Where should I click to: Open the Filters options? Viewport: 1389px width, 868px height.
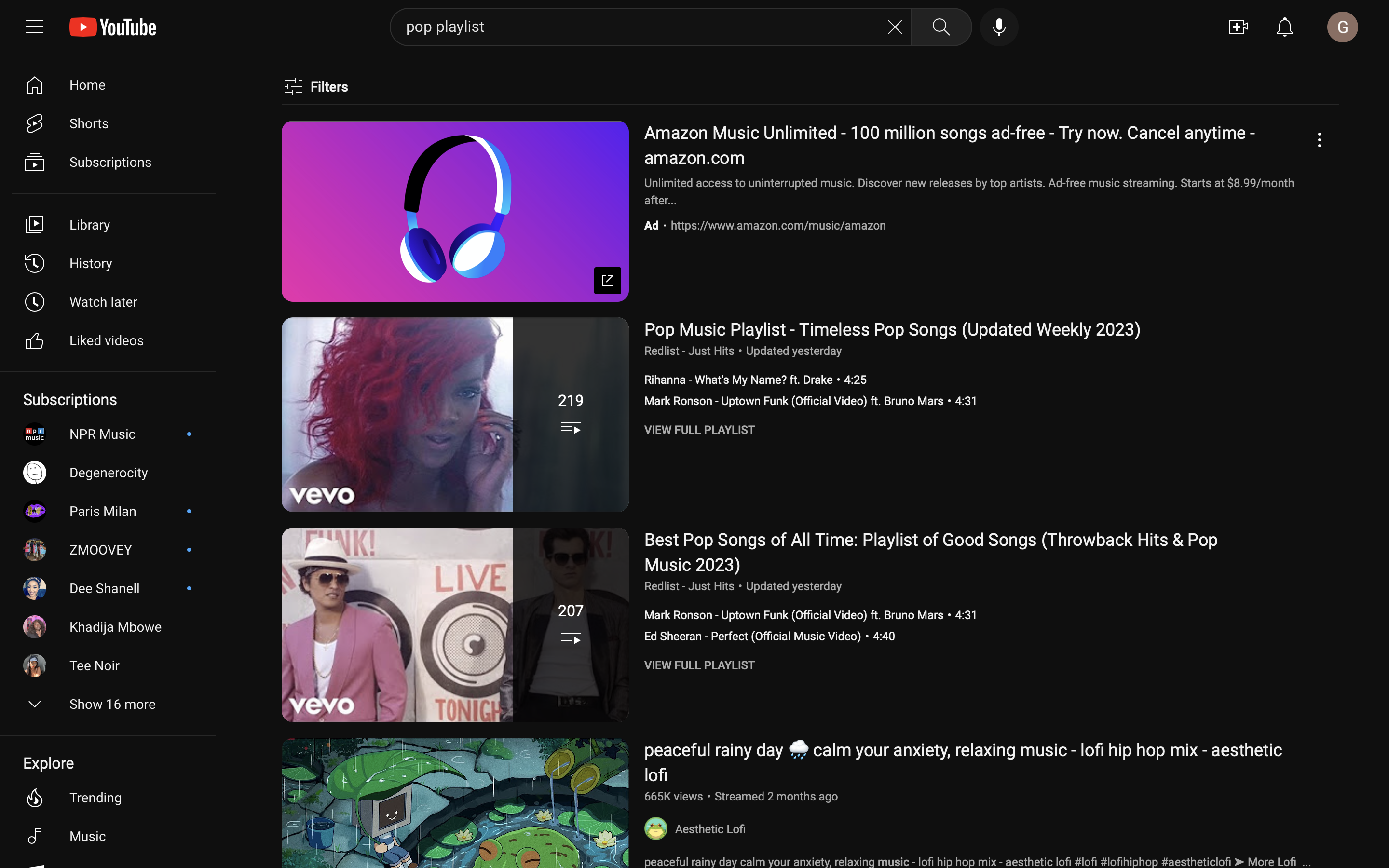(316, 87)
